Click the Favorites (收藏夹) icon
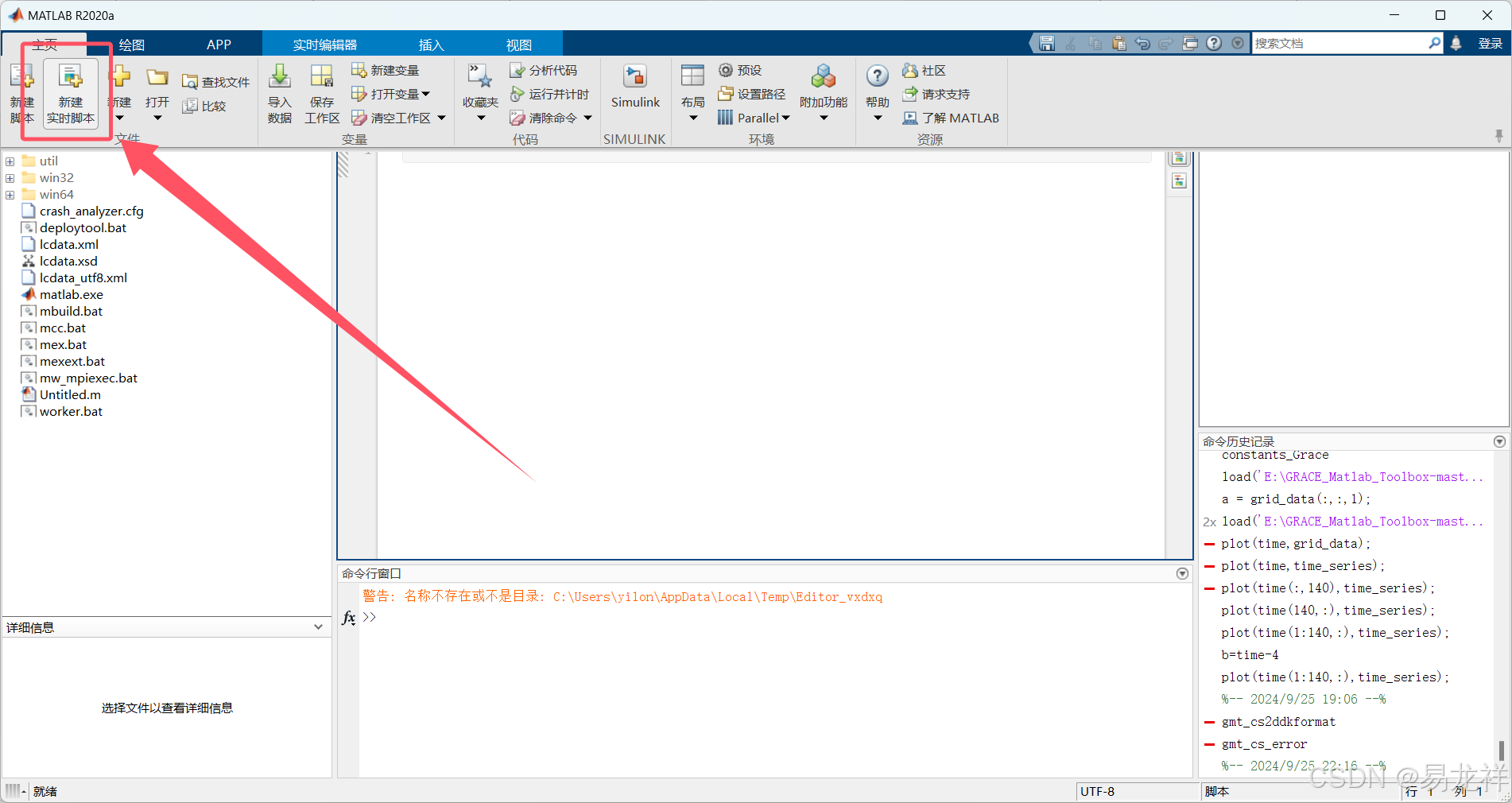 [480, 77]
